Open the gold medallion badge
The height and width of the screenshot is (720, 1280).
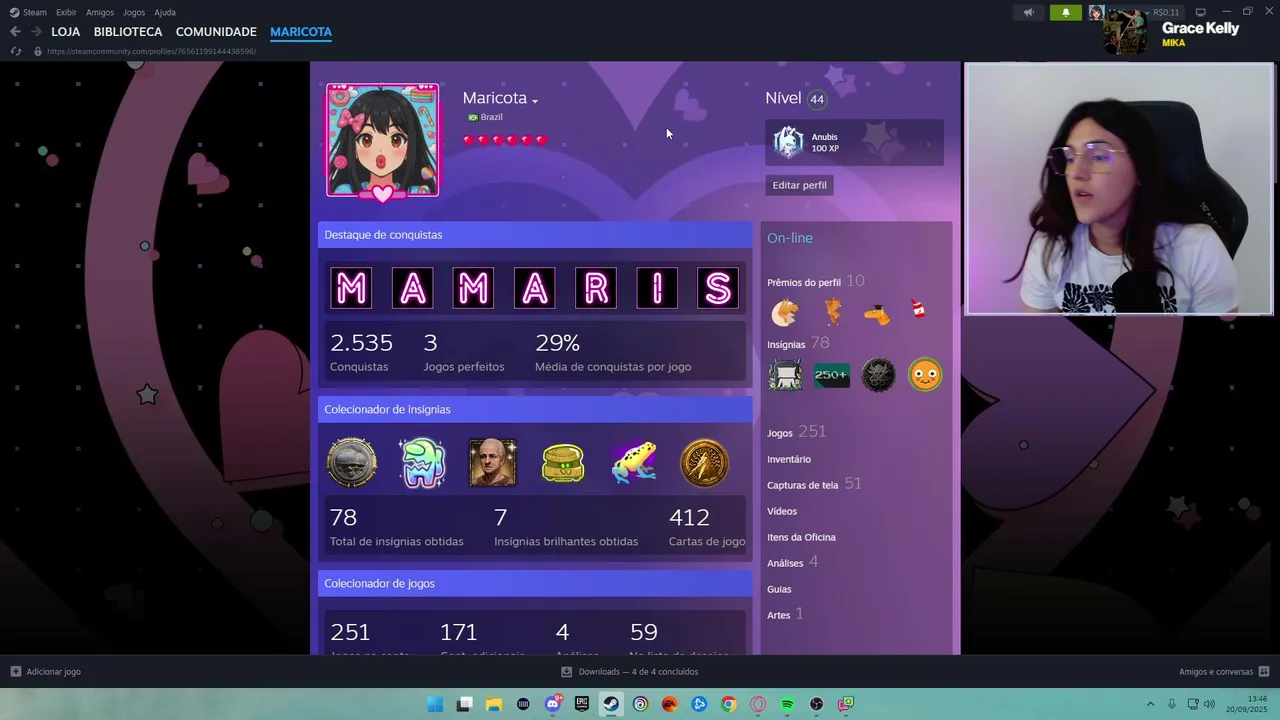[x=704, y=463]
